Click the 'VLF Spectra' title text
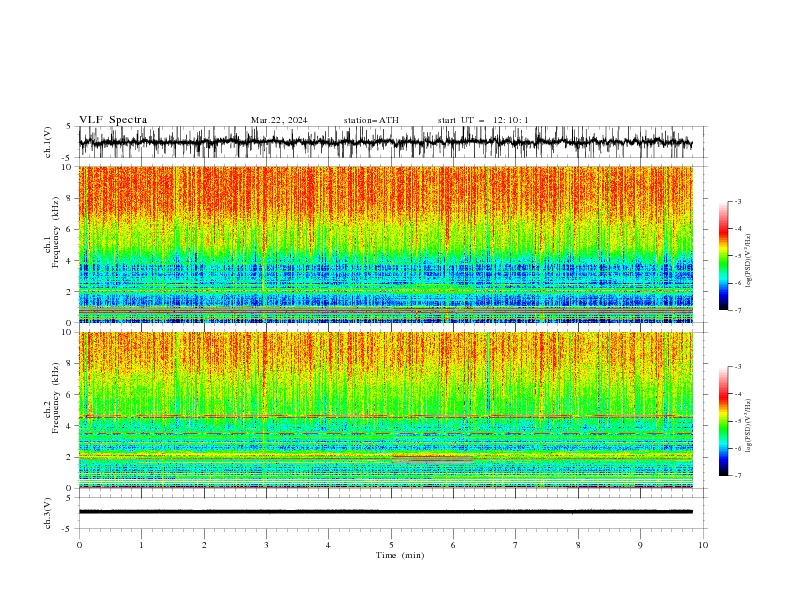This screenshot has width=792, height=612. 113,120
